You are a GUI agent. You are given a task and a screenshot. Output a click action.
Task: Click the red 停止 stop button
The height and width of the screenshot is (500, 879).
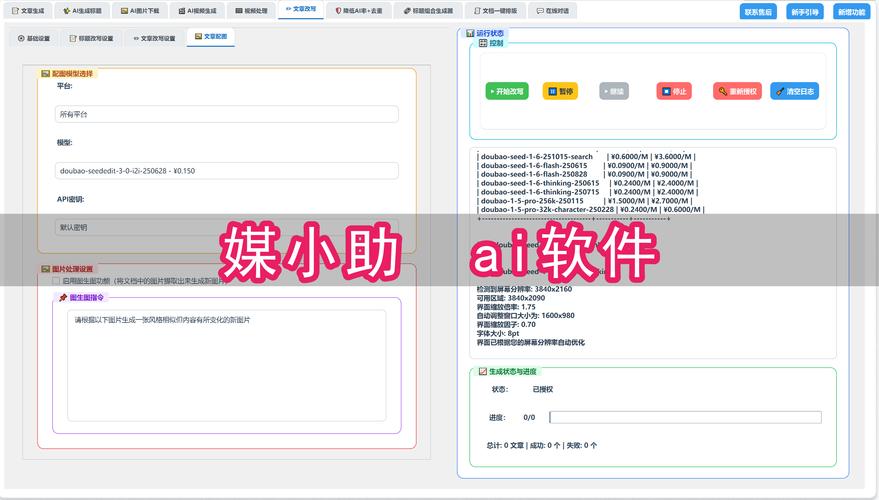[x=674, y=91]
